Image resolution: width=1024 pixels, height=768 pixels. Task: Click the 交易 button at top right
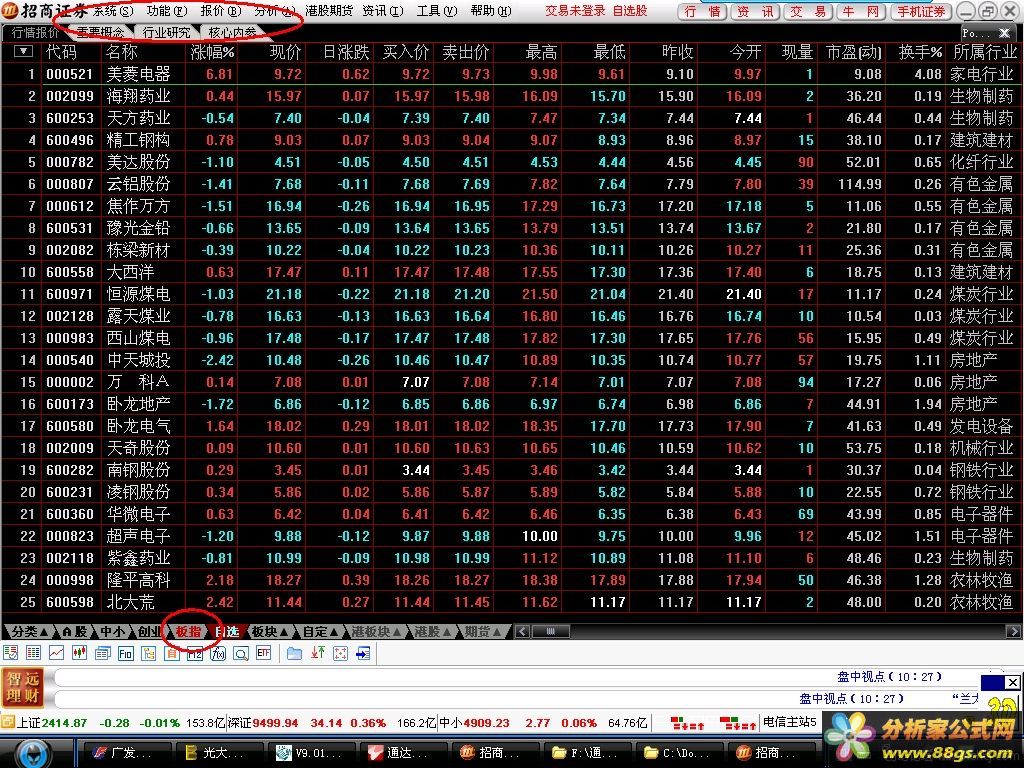tap(807, 12)
